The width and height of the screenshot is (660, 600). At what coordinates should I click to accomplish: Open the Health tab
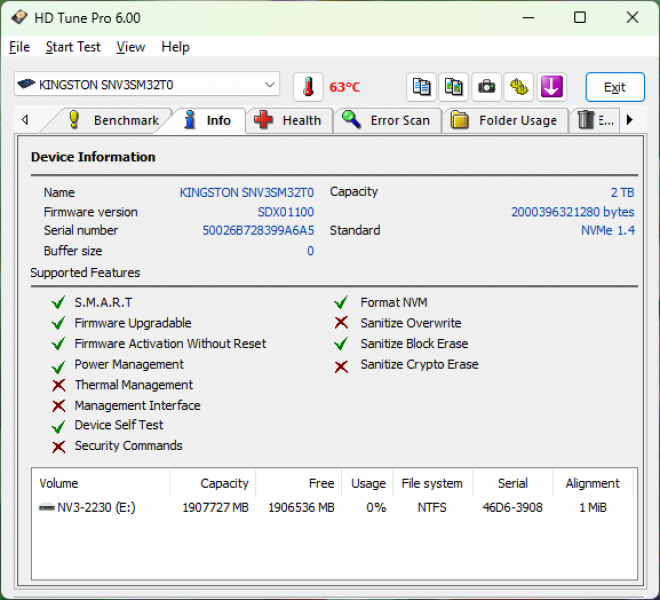pyautogui.click(x=288, y=120)
